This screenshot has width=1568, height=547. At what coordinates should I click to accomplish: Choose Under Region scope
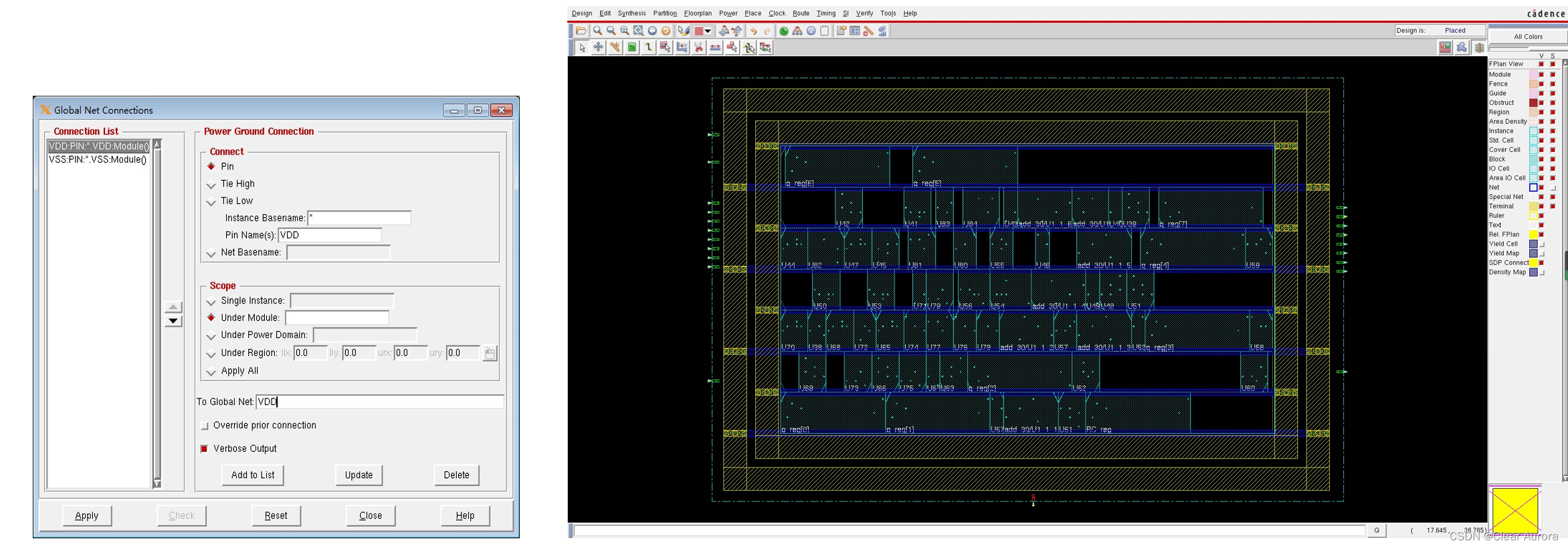[211, 354]
